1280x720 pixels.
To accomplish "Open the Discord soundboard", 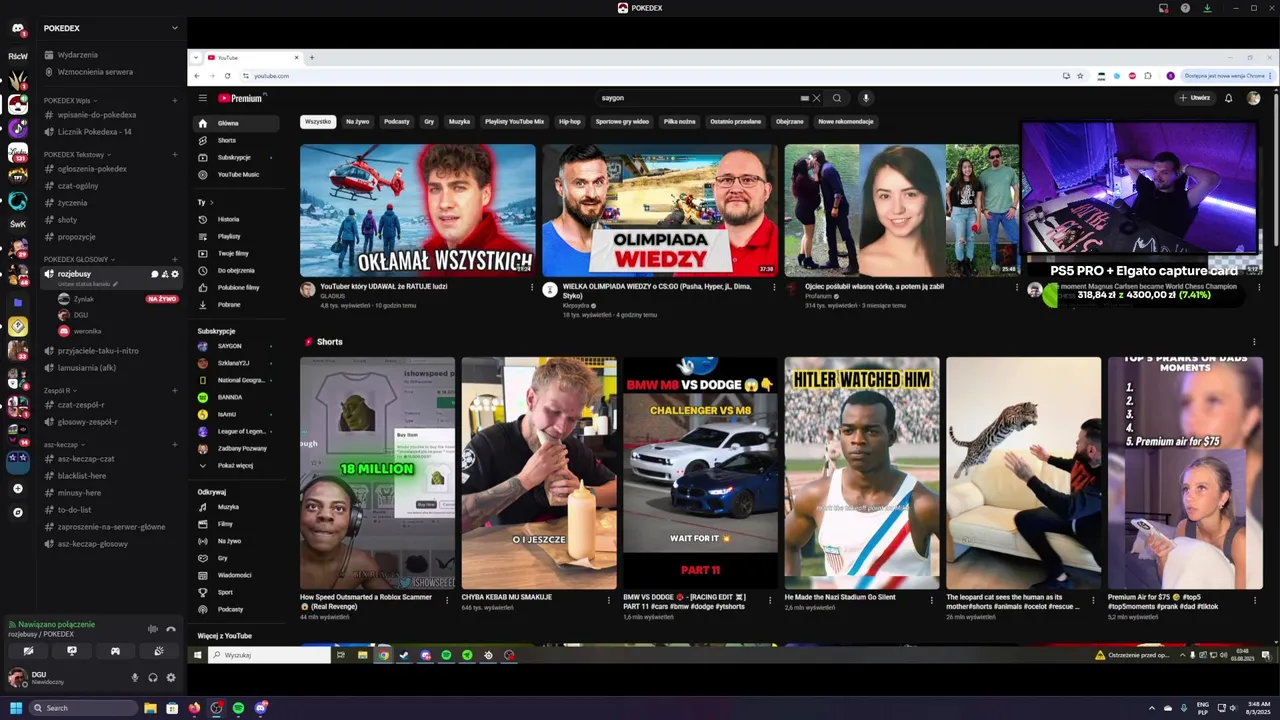I will (x=159, y=651).
